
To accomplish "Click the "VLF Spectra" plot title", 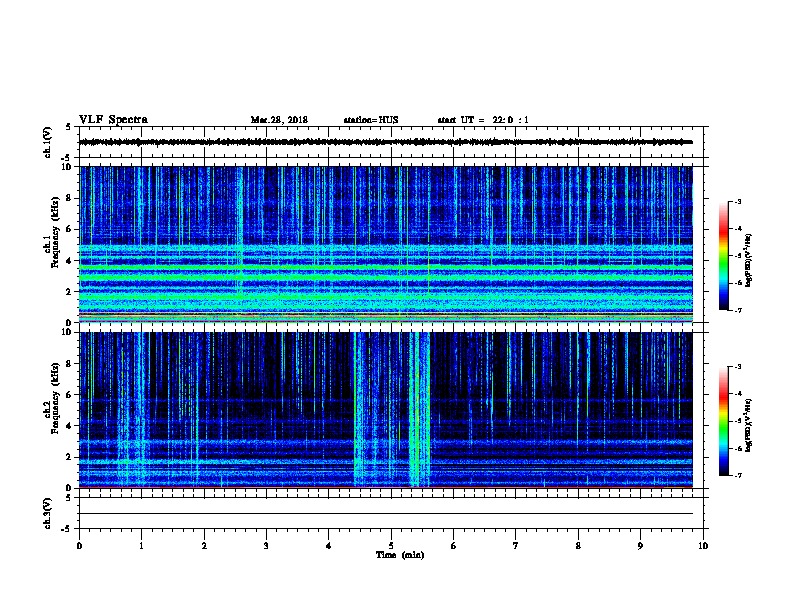I will click(113, 120).
